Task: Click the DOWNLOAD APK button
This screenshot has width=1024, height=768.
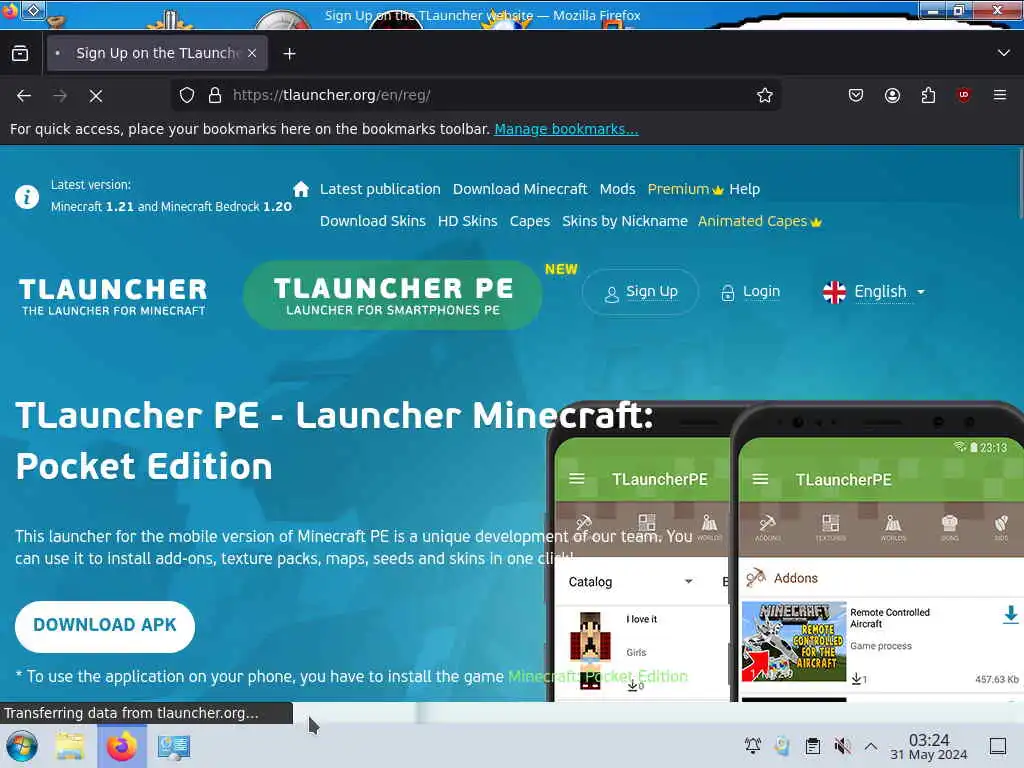Action: tap(104, 626)
